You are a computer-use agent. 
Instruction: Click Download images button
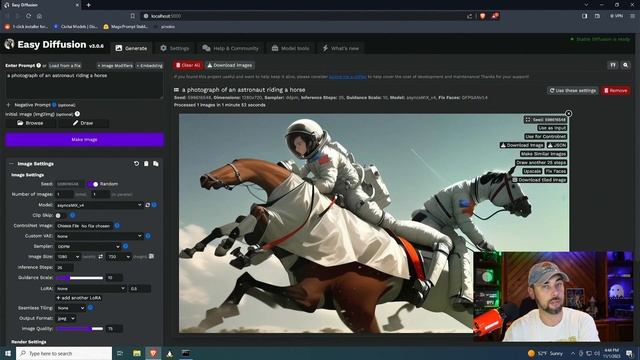(x=229, y=65)
